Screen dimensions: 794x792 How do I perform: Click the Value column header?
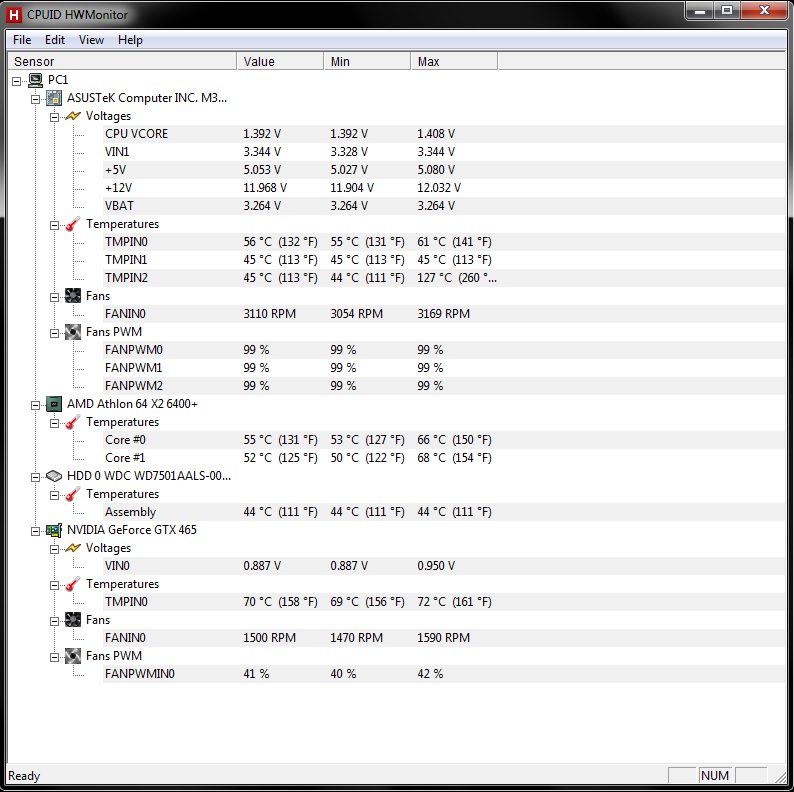coord(280,61)
